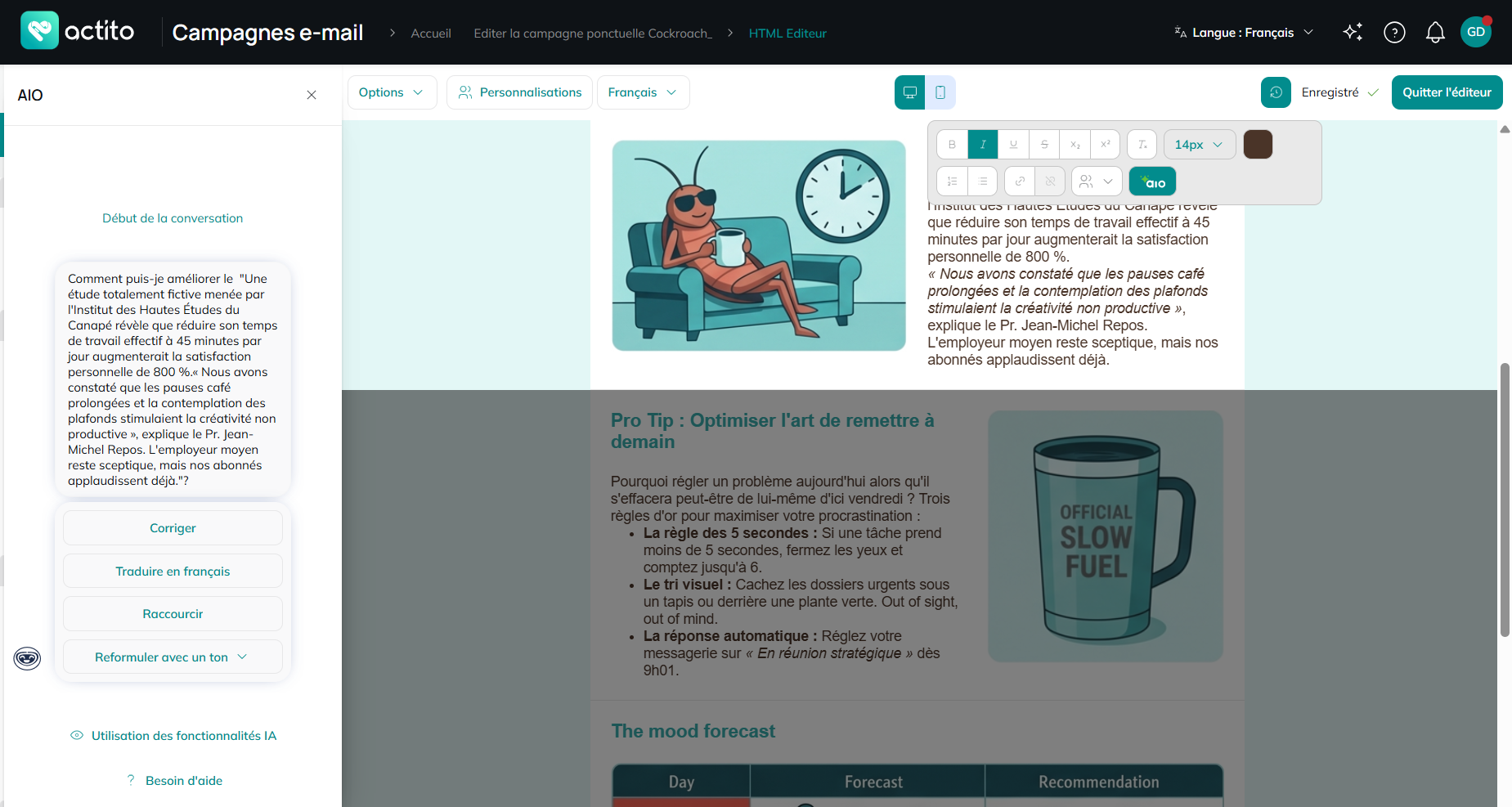The height and width of the screenshot is (807, 1512).
Task: Open Personnalisations menu
Action: (520, 92)
